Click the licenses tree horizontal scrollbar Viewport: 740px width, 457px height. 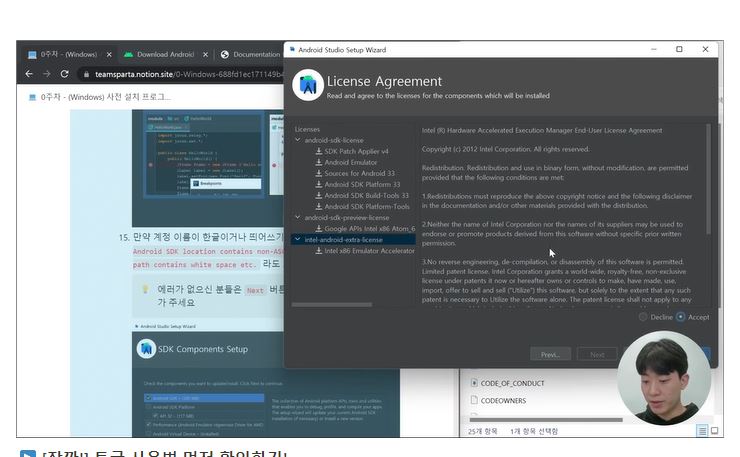332,305
